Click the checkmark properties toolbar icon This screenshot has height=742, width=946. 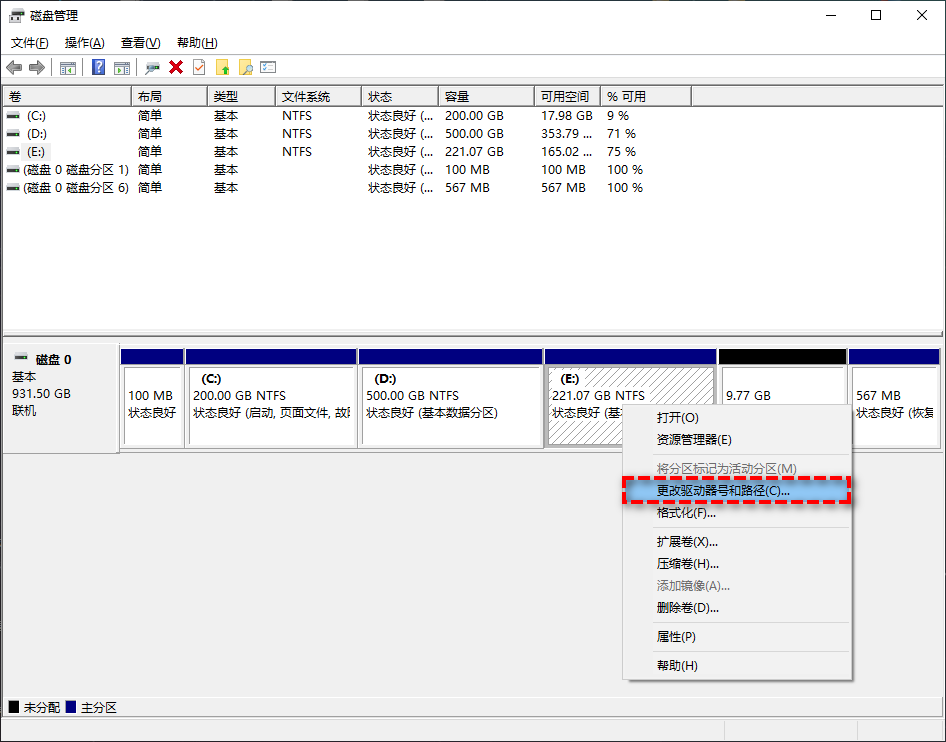pyautogui.click(x=199, y=67)
